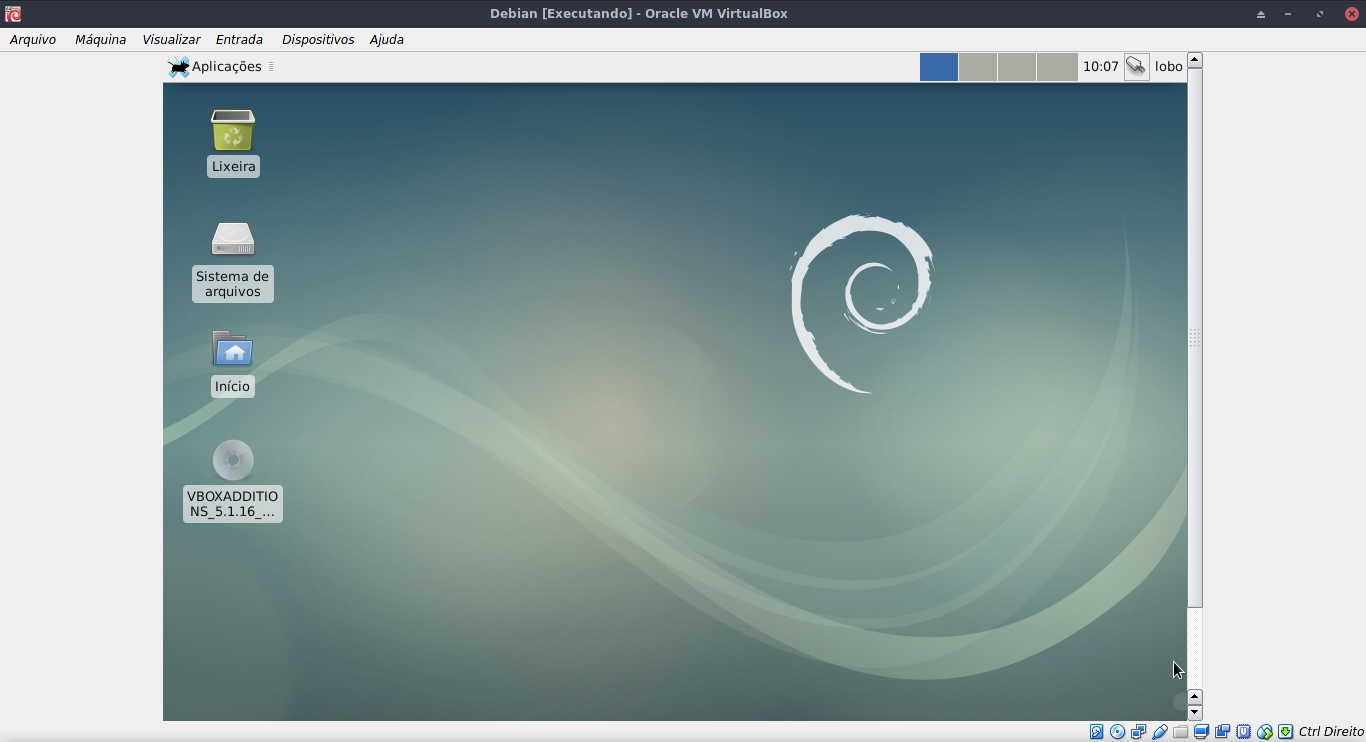Click the Ctrl Direito host key label
The width and height of the screenshot is (1366, 742).
pyautogui.click(x=1331, y=732)
